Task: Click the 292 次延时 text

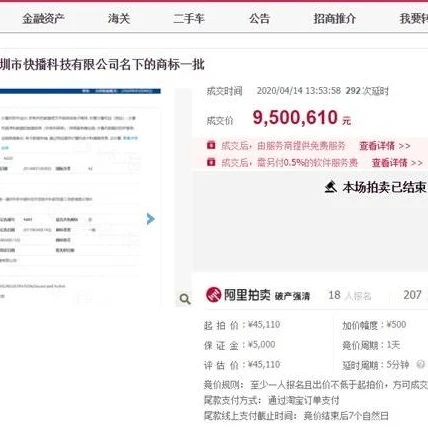Action: [x=367, y=91]
